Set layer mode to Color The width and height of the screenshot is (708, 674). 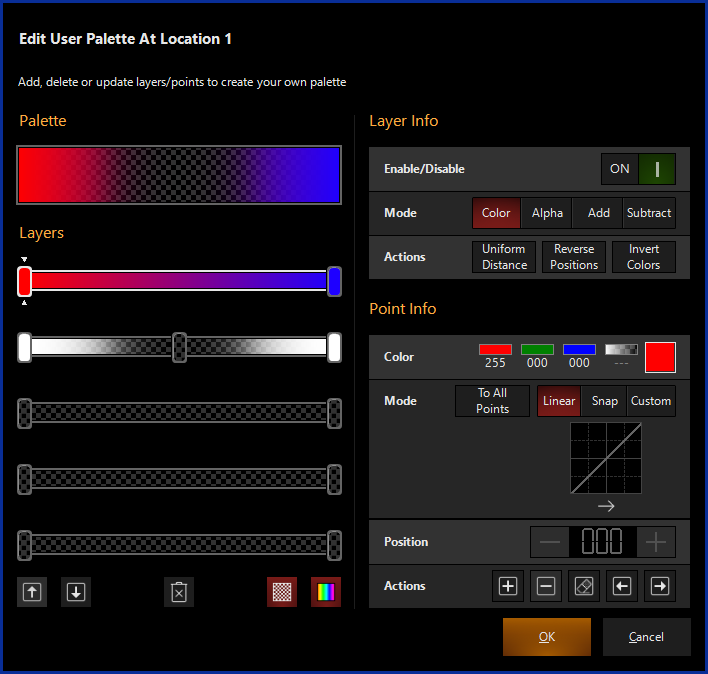click(496, 213)
